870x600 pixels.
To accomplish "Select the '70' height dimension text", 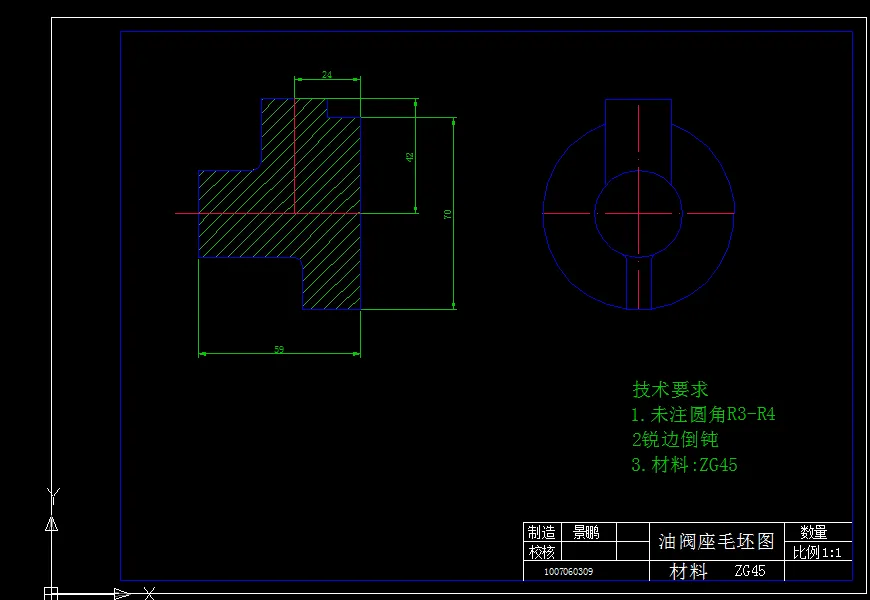I will [x=448, y=214].
